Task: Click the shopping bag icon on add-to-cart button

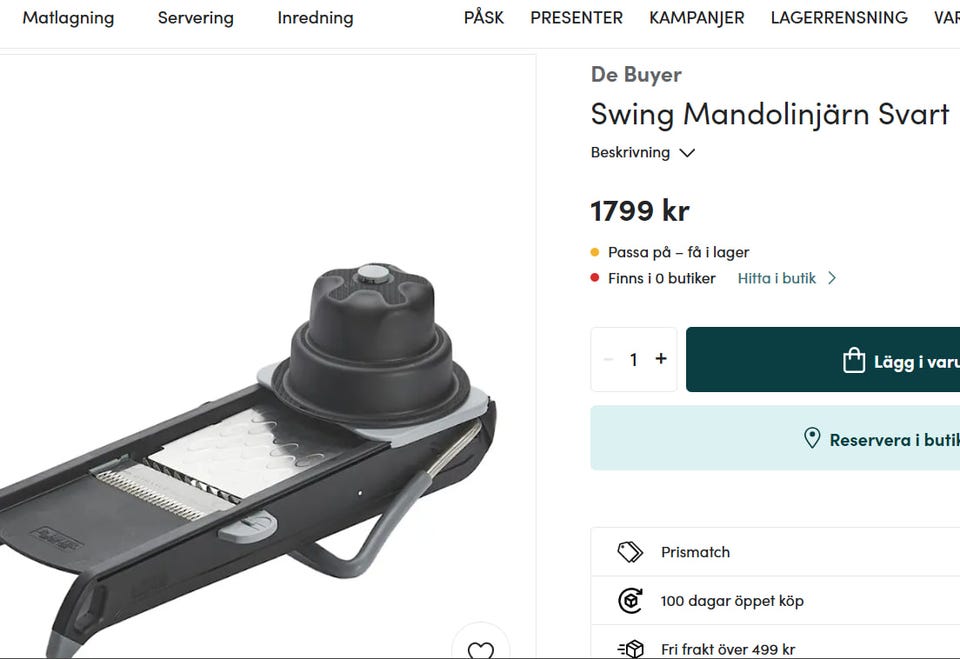Action: [x=854, y=360]
